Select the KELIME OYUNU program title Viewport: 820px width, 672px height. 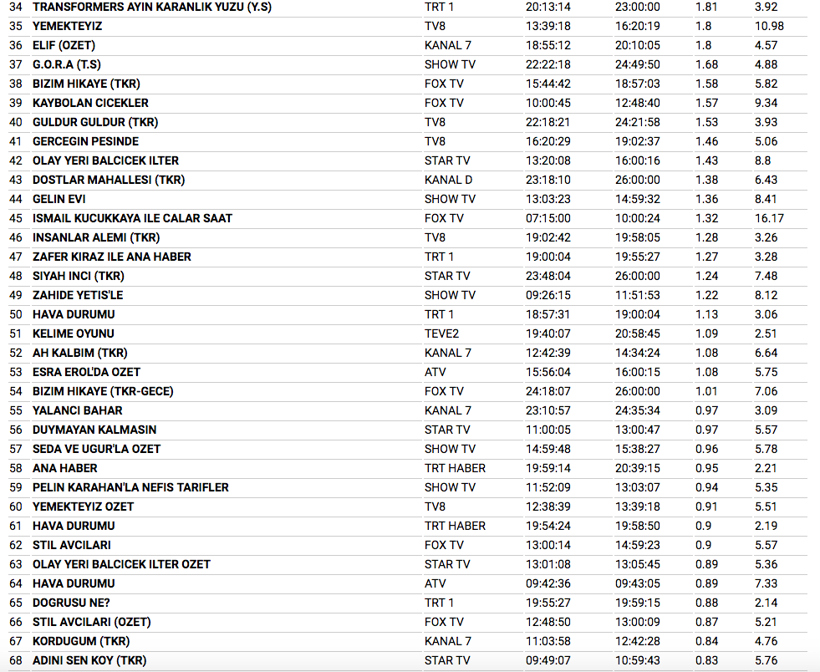[74, 333]
